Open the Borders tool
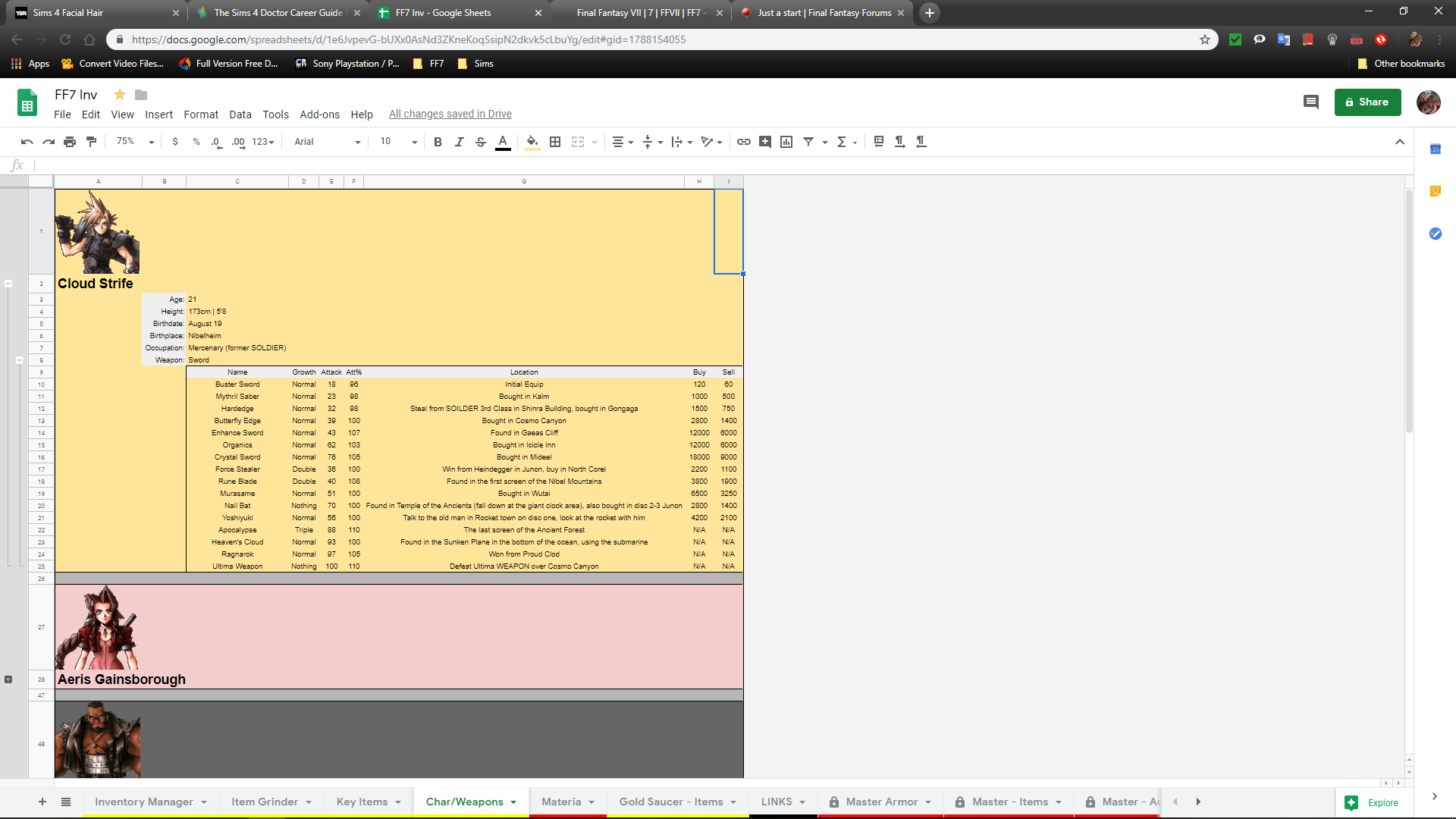 tap(555, 142)
